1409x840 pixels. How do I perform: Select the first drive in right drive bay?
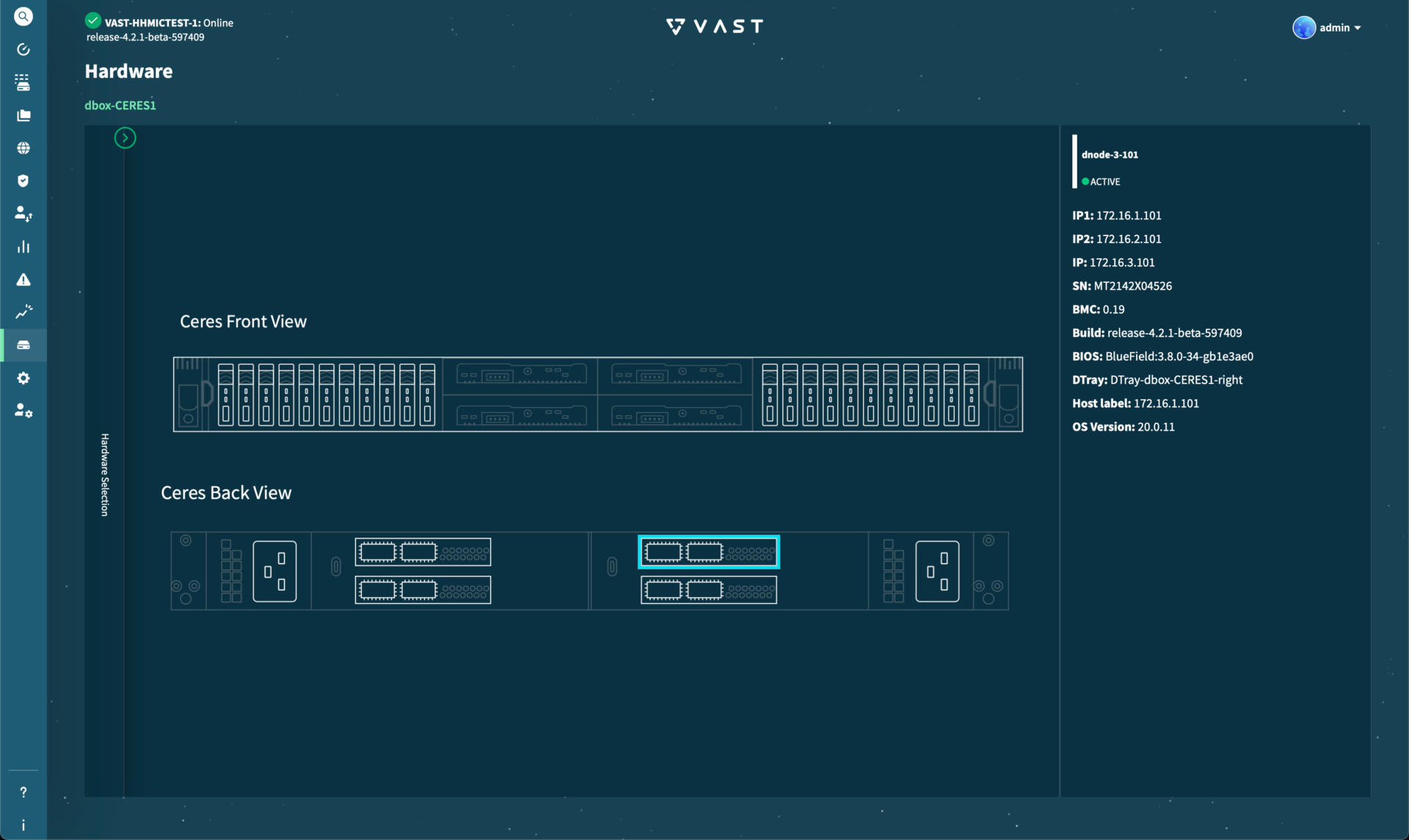[770, 395]
